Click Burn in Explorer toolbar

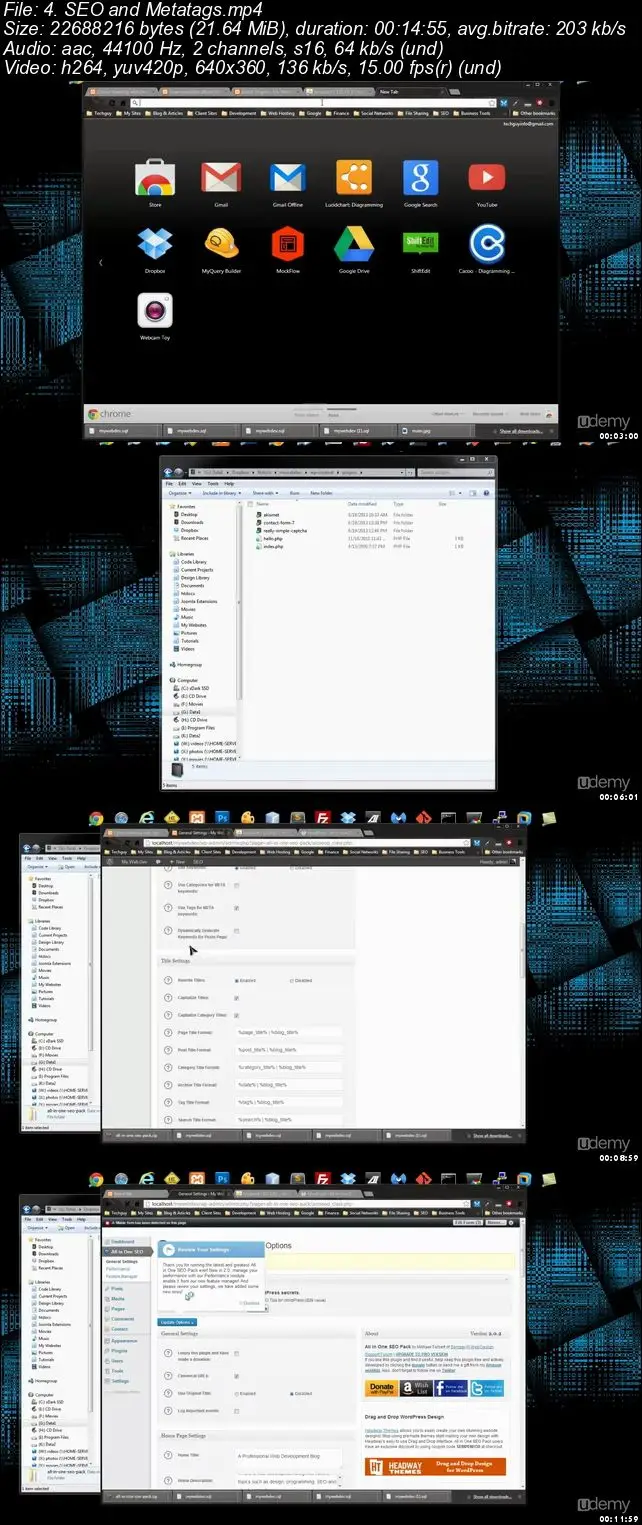295,493
